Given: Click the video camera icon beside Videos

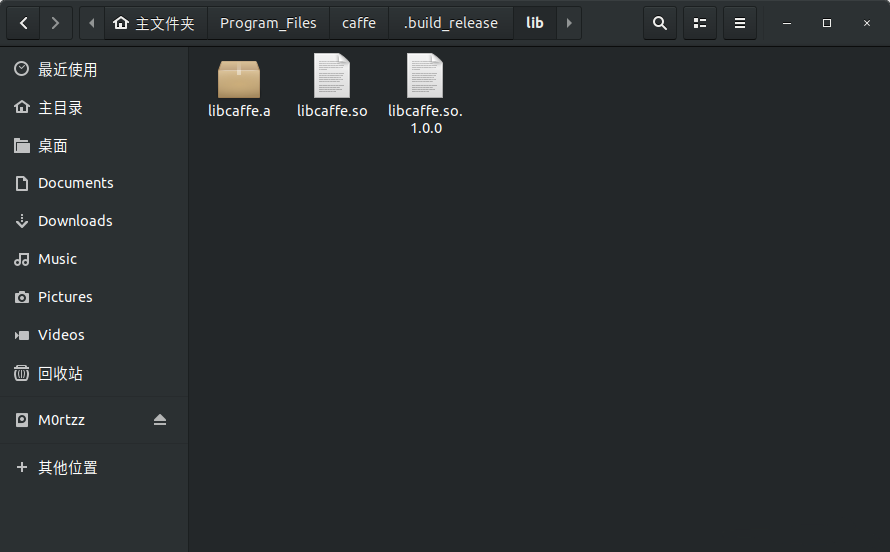Looking at the screenshot, I should (22, 335).
